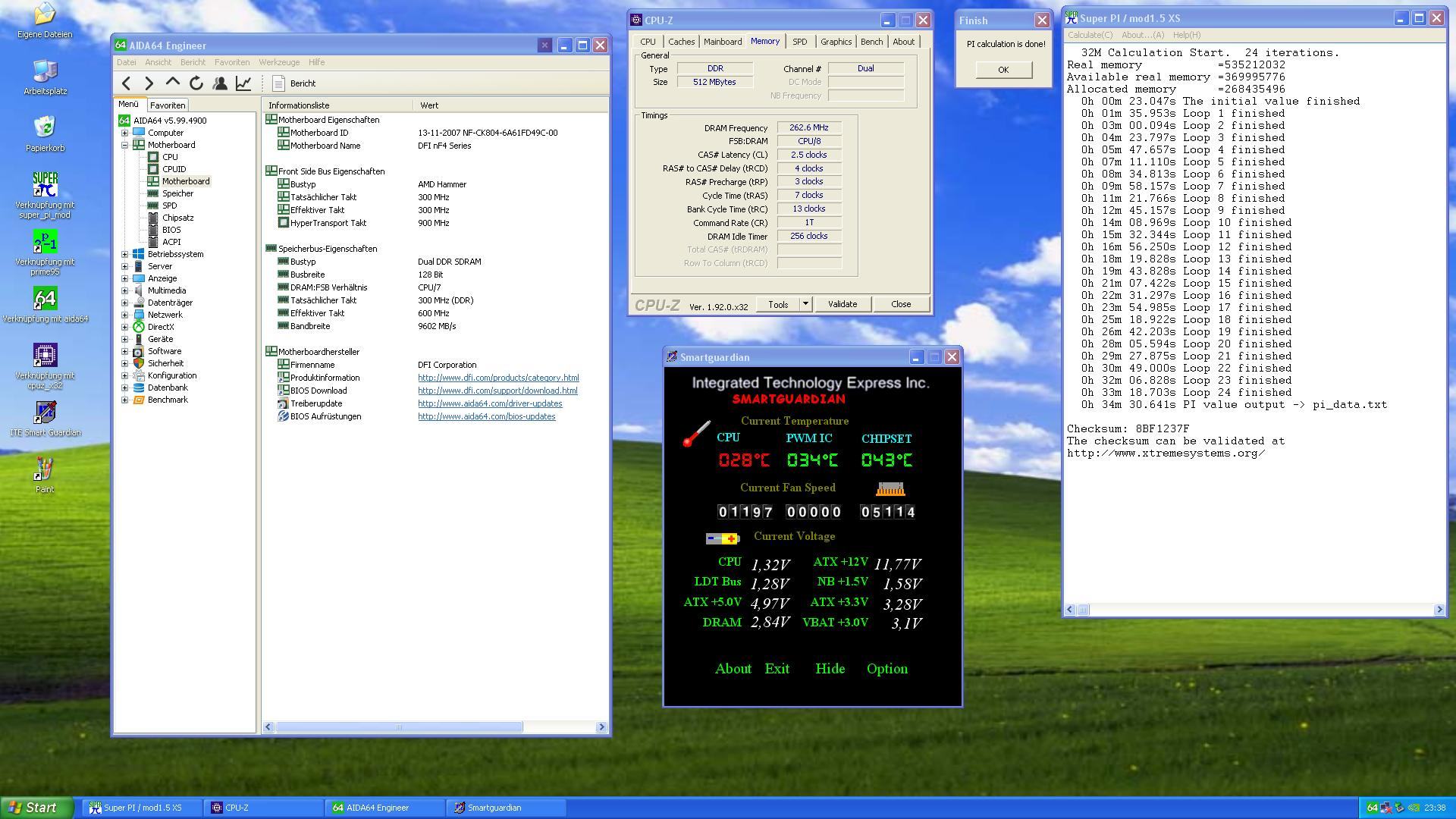Open Datei menu in AIDA64
The height and width of the screenshot is (819, 1456).
click(x=127, y=62)
